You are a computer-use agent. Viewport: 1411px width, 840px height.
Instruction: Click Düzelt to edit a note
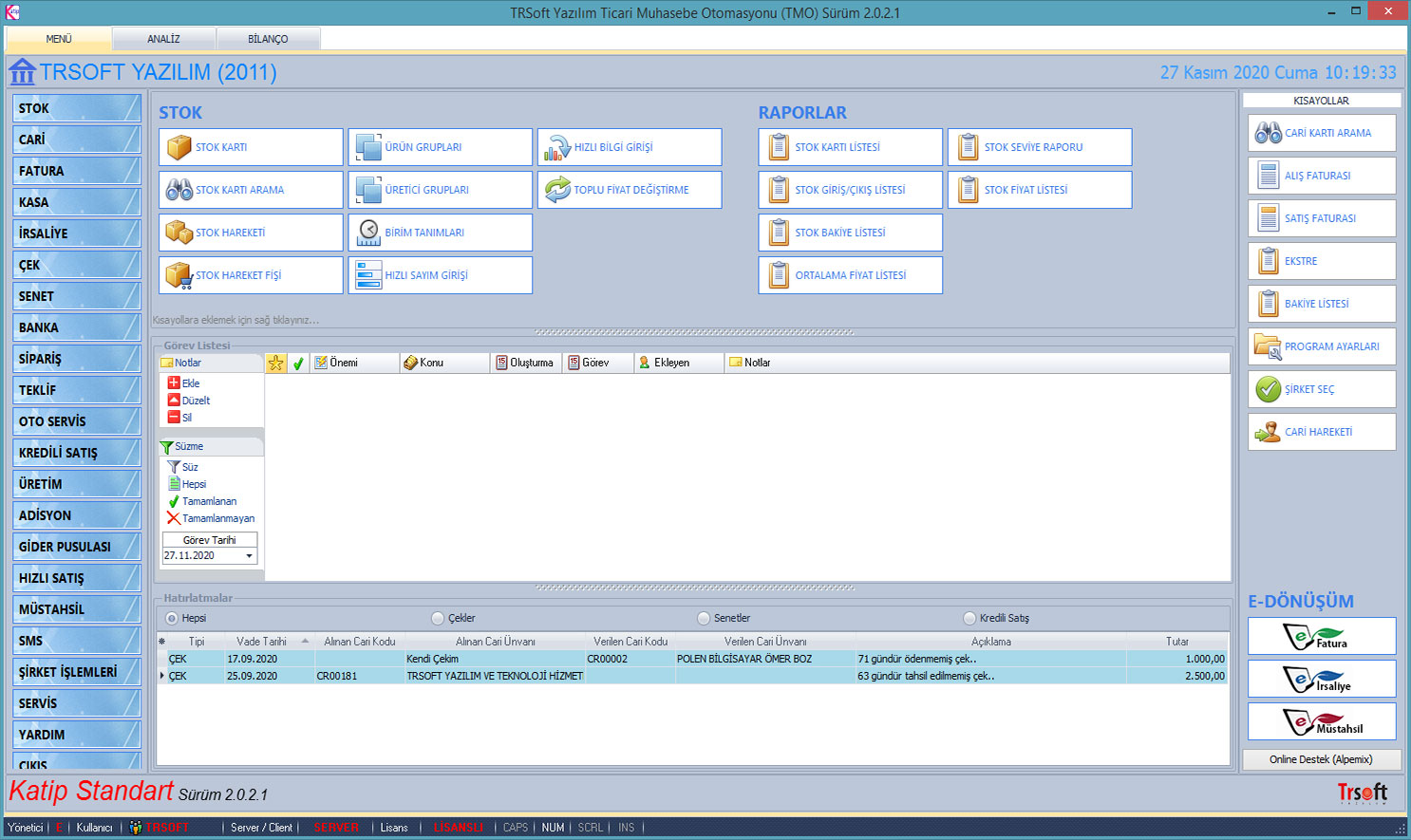coord(189,401)
